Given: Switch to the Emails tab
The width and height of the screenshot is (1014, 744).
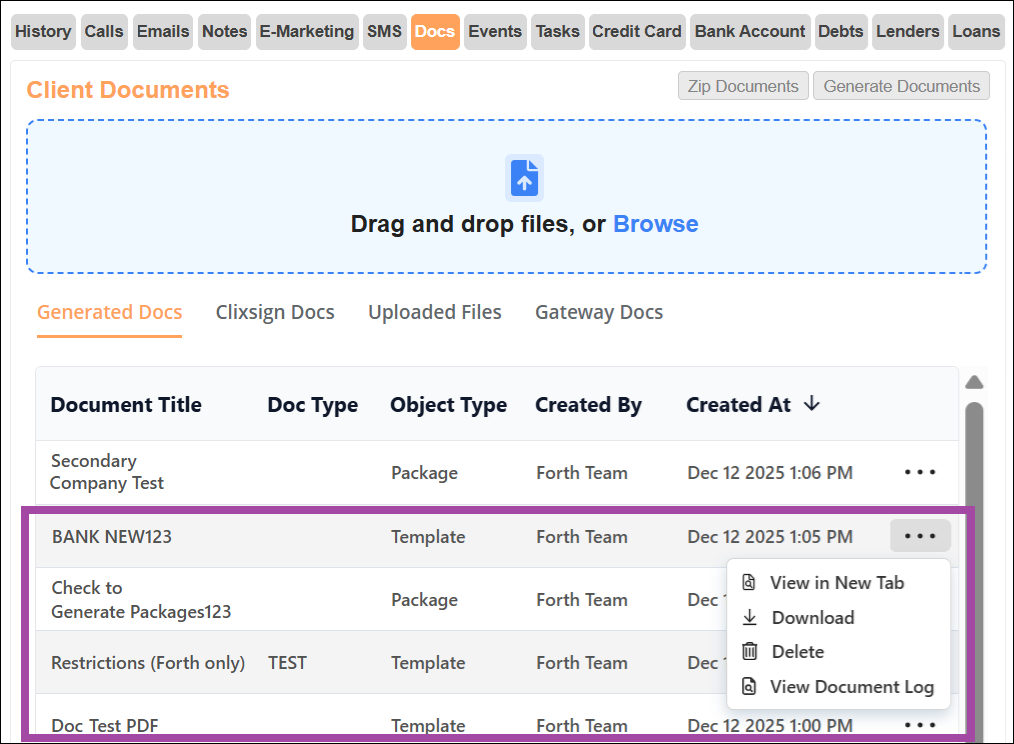Looking at the screenshot, I should 162,31.
